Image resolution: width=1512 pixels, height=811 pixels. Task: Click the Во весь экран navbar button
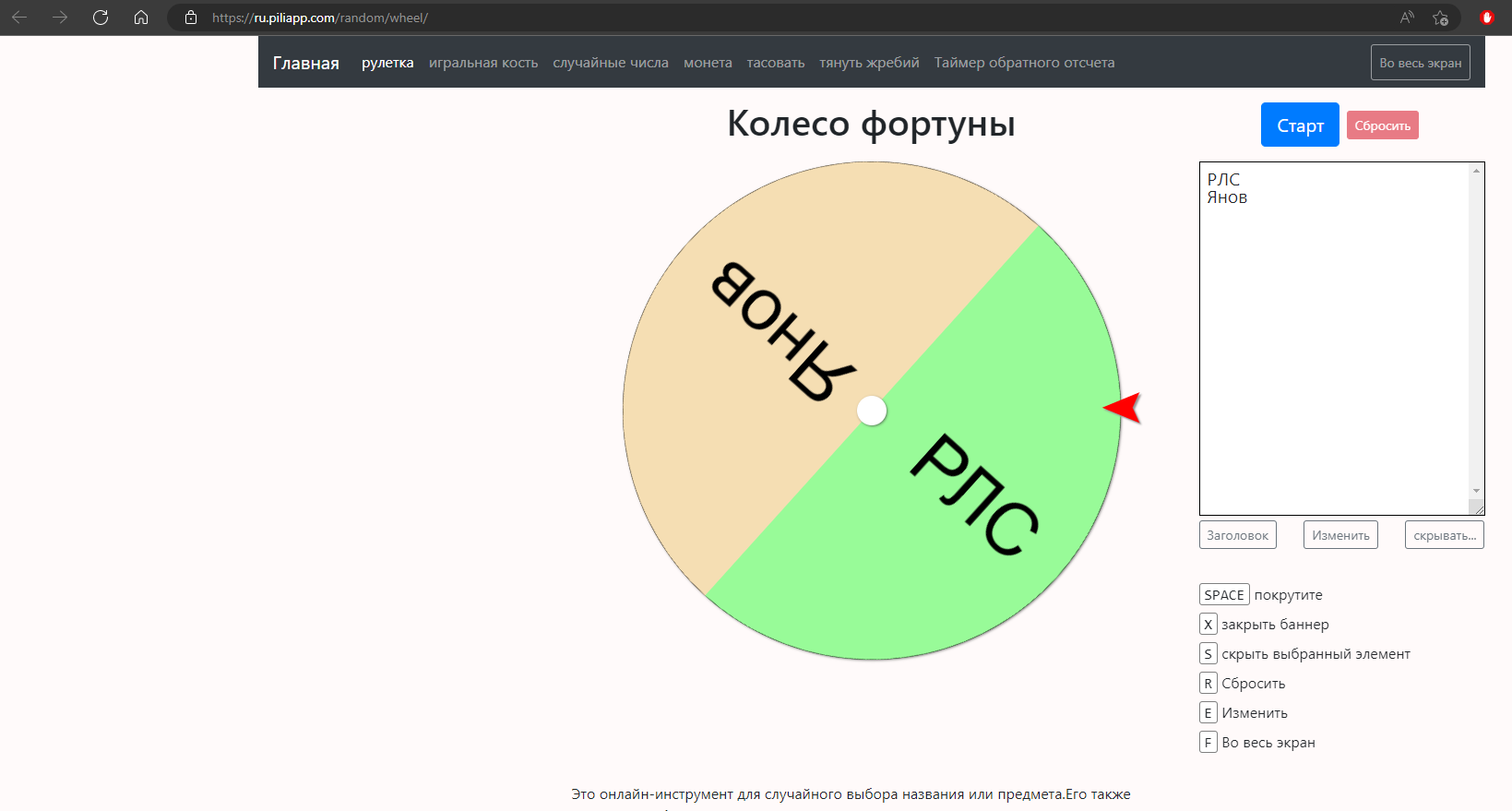click(x=1420, y=63)
